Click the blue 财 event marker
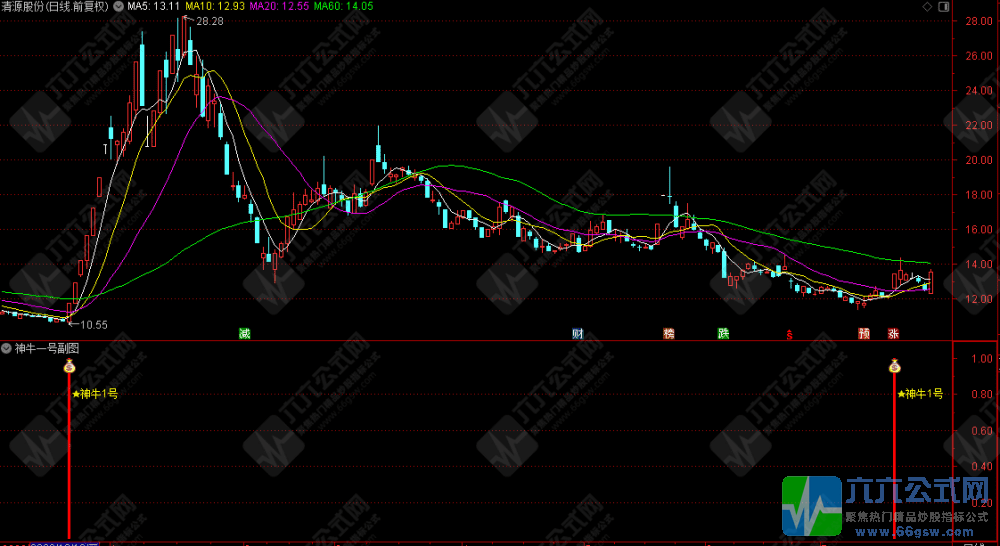Screen dimensions: 1000x546 point(577,333)
